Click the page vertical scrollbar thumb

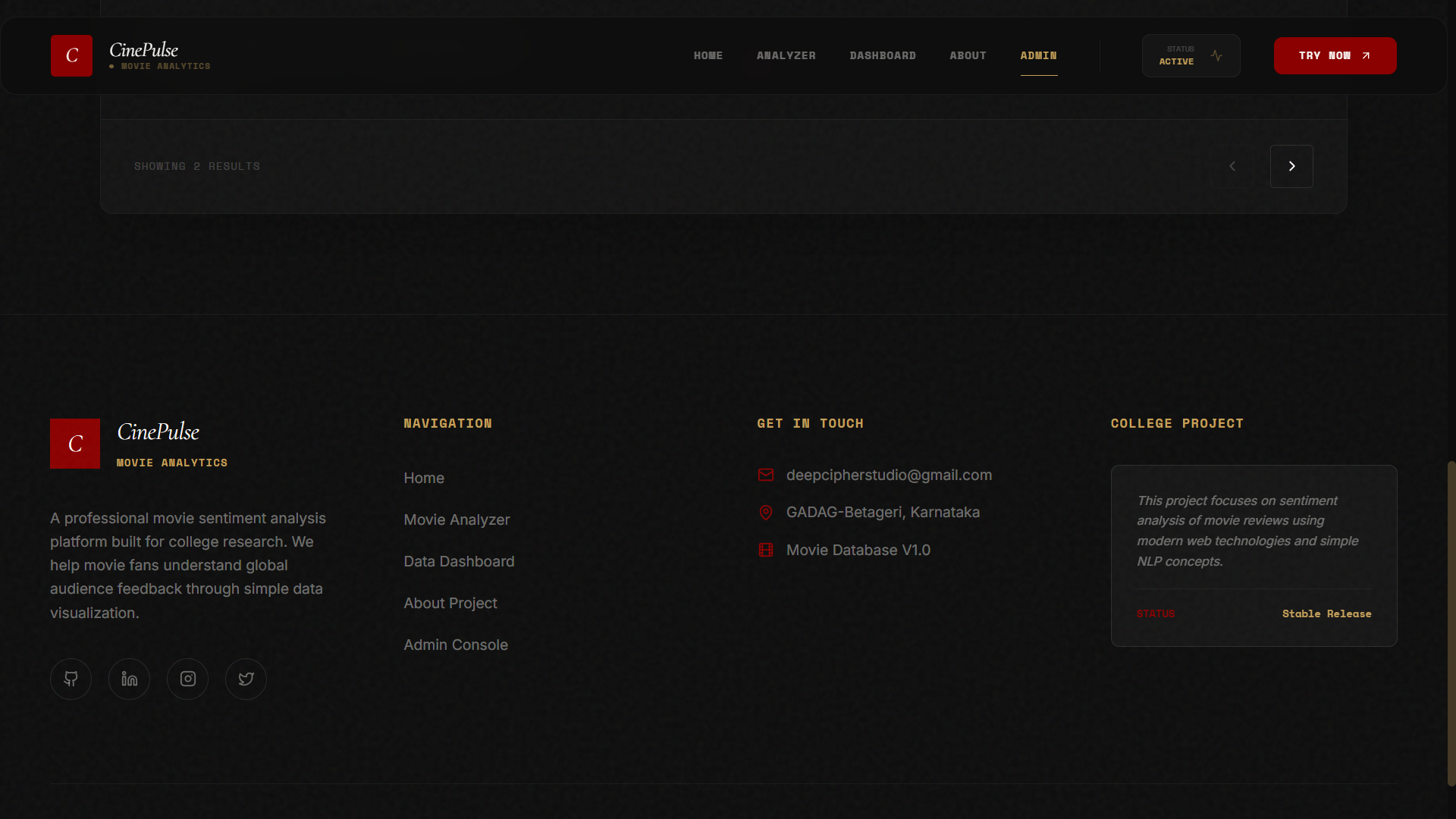coord(1451,623)
